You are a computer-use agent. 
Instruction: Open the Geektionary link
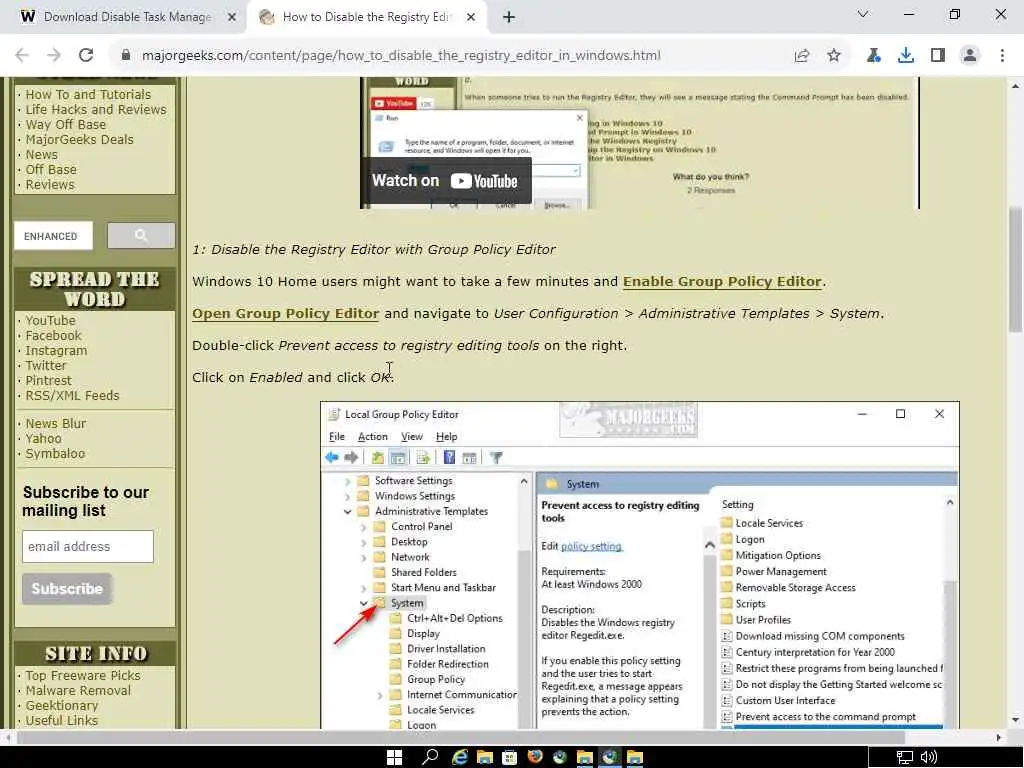pos(62,706)
